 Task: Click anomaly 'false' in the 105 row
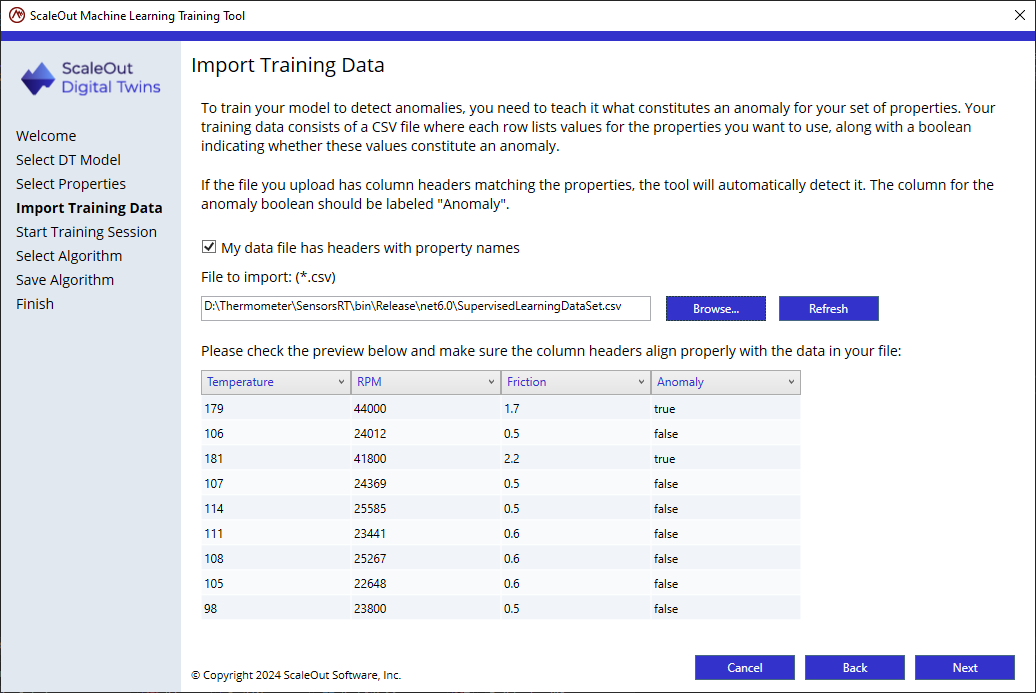725,584
